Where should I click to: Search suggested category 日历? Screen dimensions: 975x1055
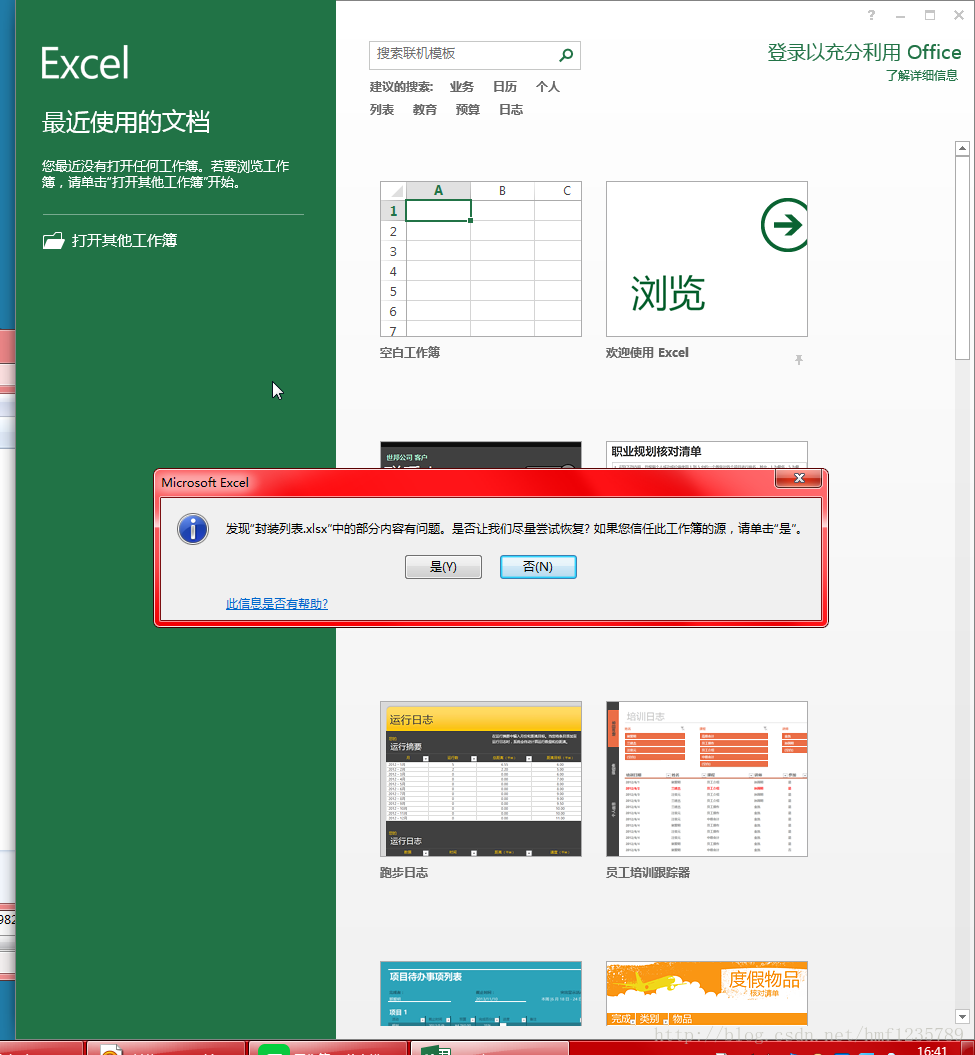(x=505, y=87)
